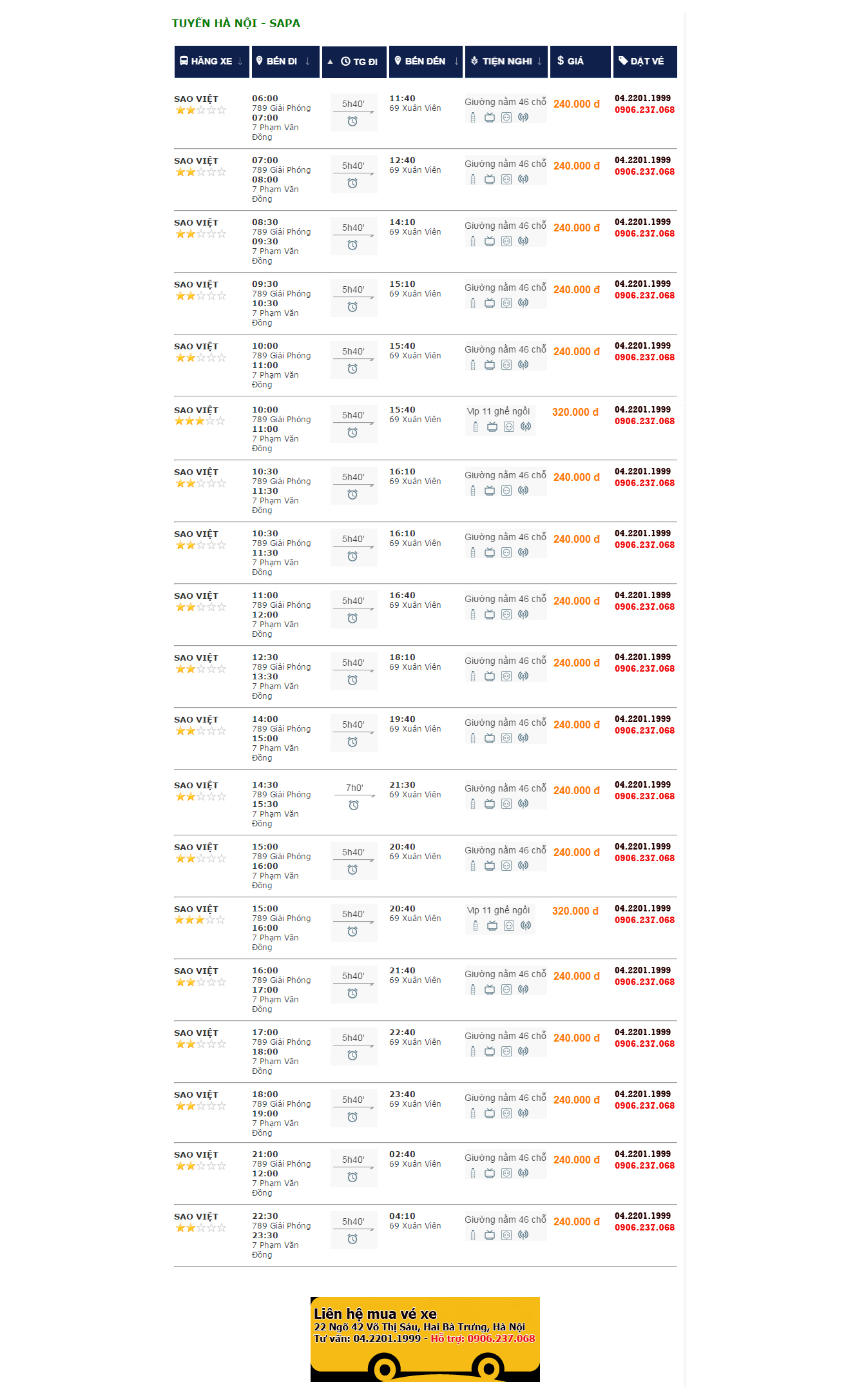The image size is (857, 1400).
Task: Select the GIÁ column header
Action: tap(571, 61)
